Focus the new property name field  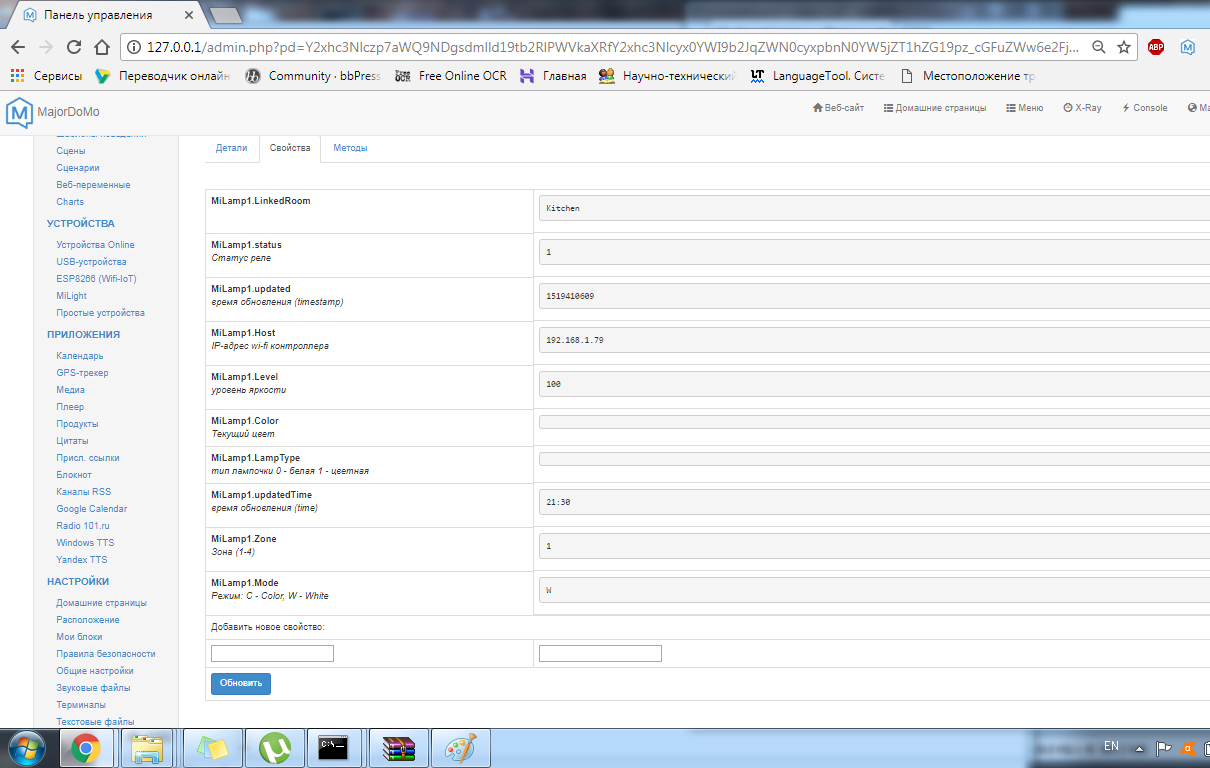pyautogui.click(x=272, y=653)
